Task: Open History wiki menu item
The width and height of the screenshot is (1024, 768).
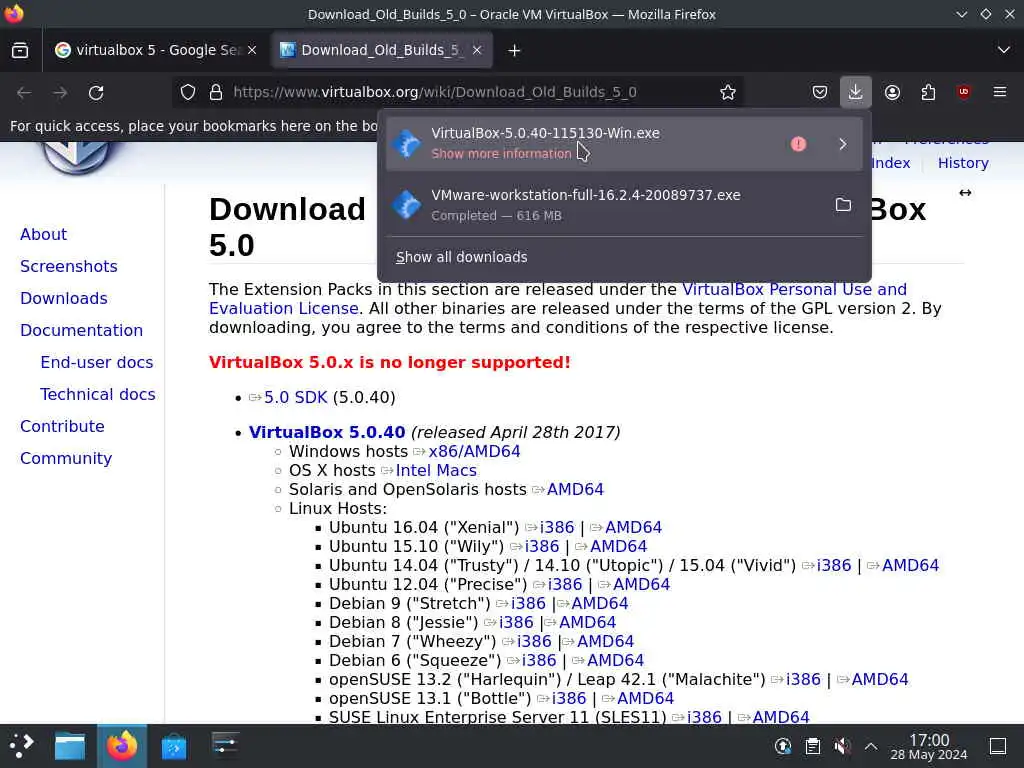Action: coord(963,163)
